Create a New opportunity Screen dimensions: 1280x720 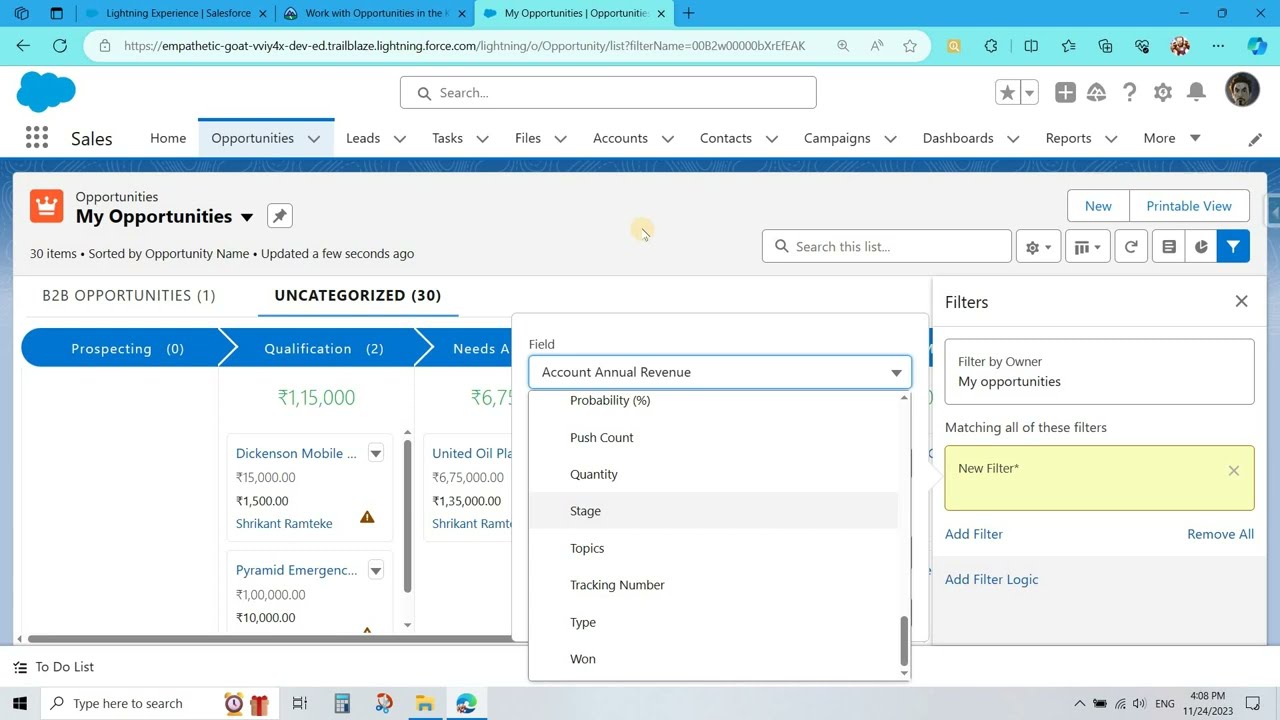pos(1098,206)
